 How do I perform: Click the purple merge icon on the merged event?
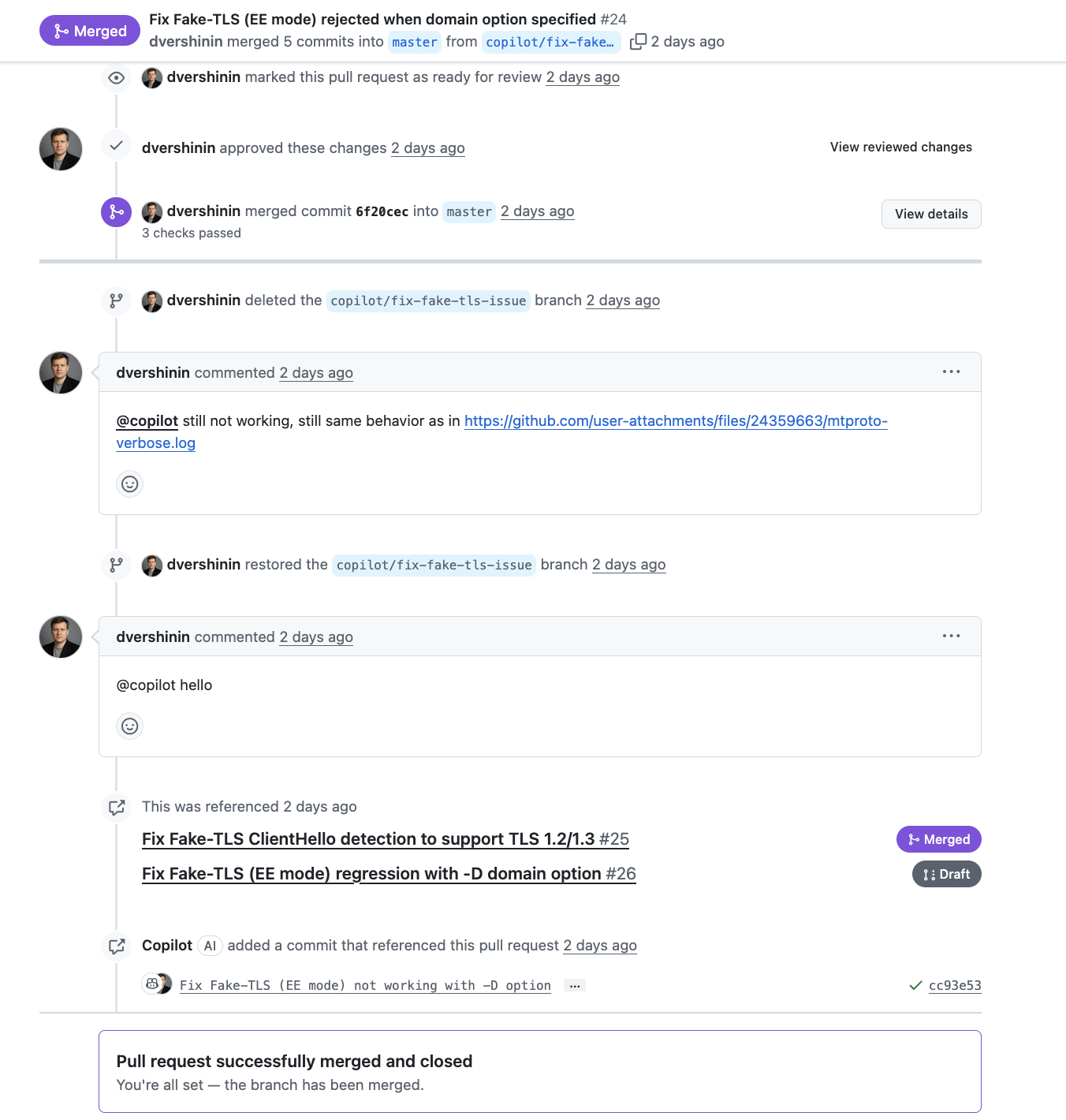[116, 211]
